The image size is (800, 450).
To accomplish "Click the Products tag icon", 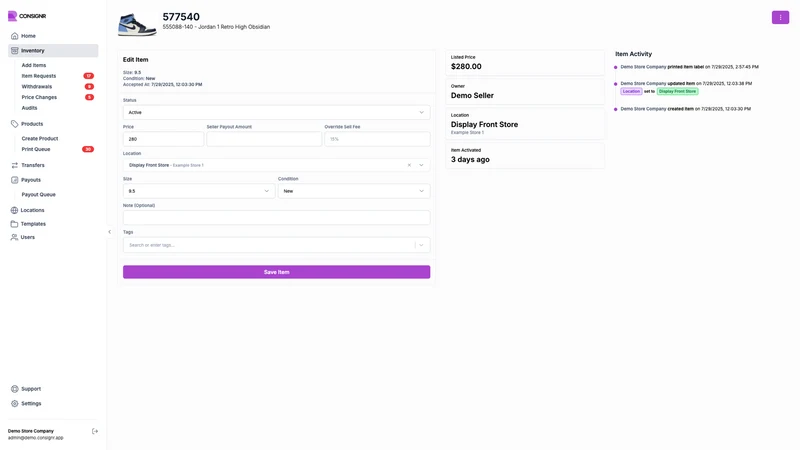I will 14,124.
